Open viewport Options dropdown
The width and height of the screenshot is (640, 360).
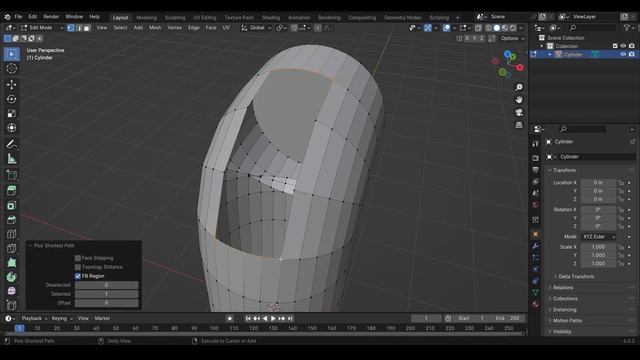point(512,38)
